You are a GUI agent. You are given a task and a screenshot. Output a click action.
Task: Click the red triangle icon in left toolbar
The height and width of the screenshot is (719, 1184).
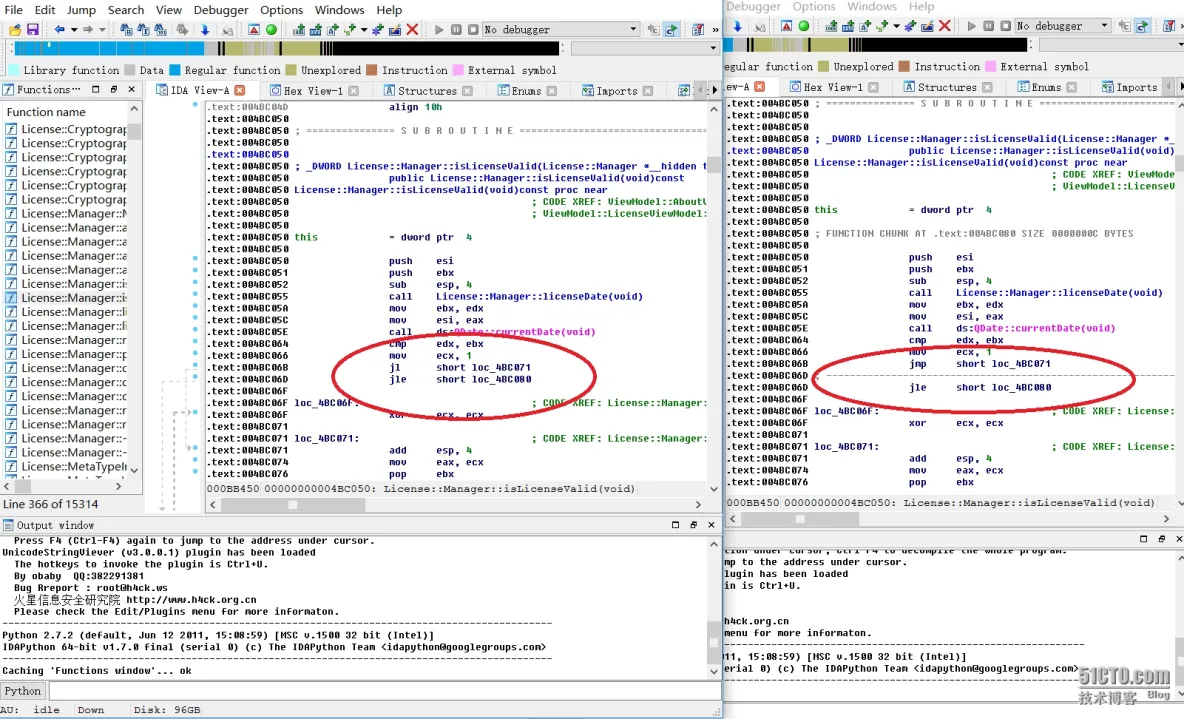tap(254, 29)
